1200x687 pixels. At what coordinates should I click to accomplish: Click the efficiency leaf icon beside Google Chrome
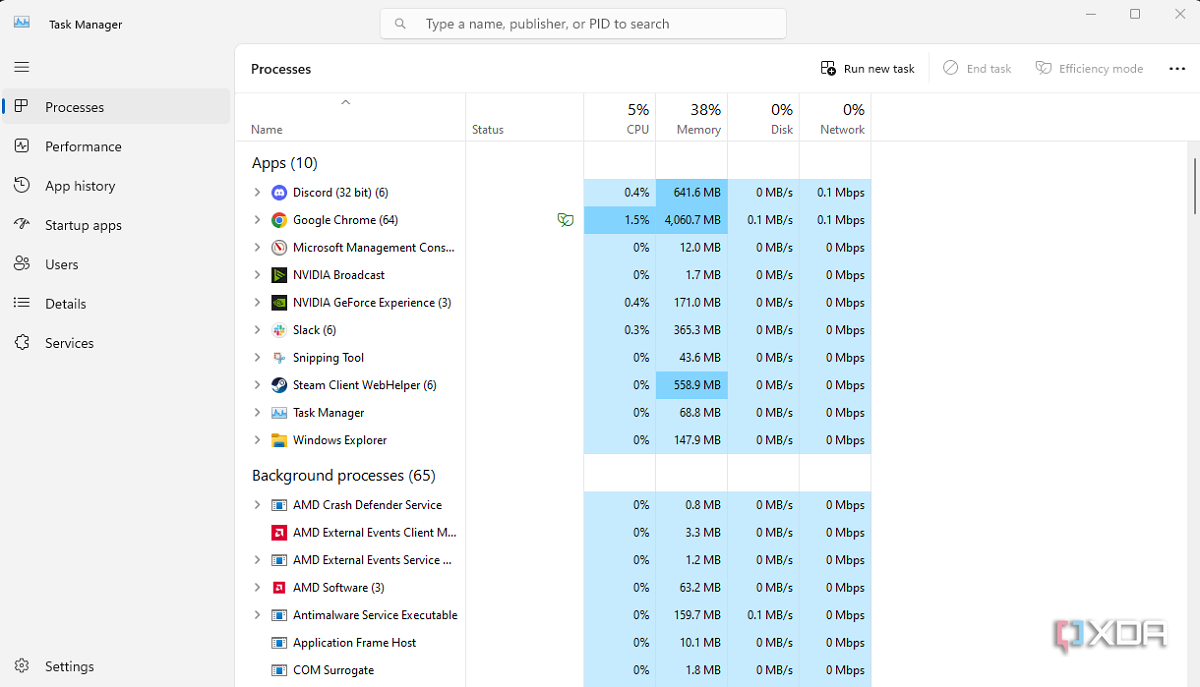point(566,219)
